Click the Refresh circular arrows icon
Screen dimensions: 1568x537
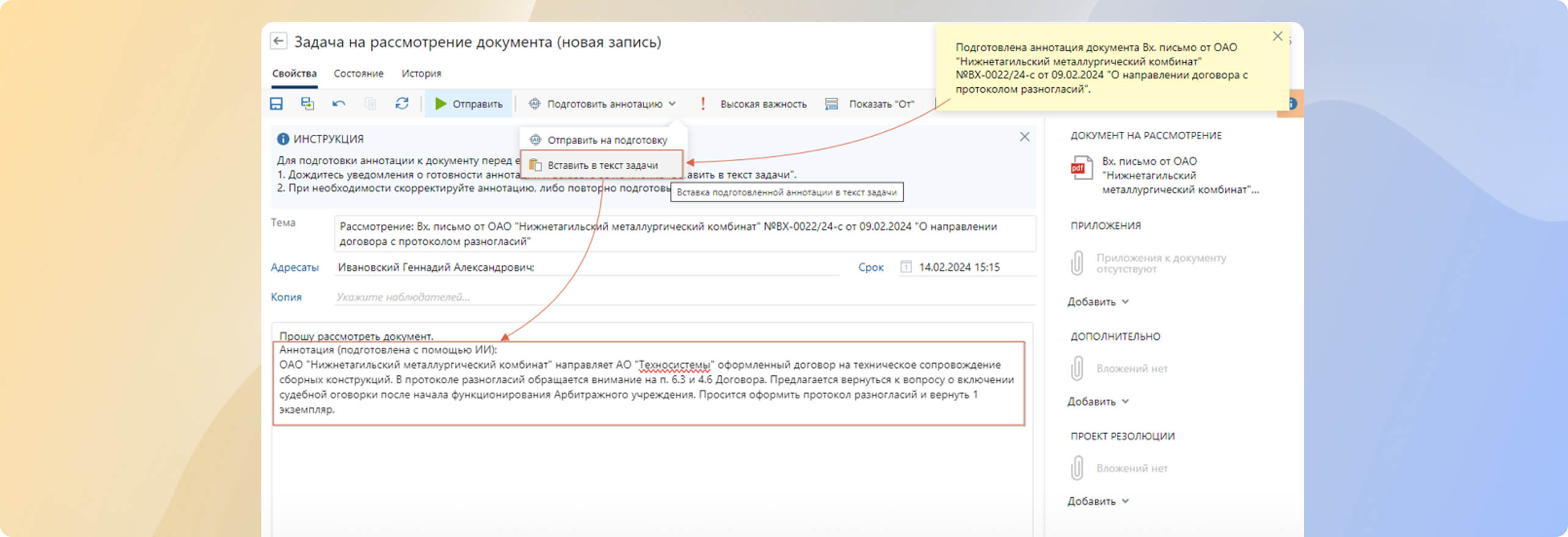coord(401,104)
